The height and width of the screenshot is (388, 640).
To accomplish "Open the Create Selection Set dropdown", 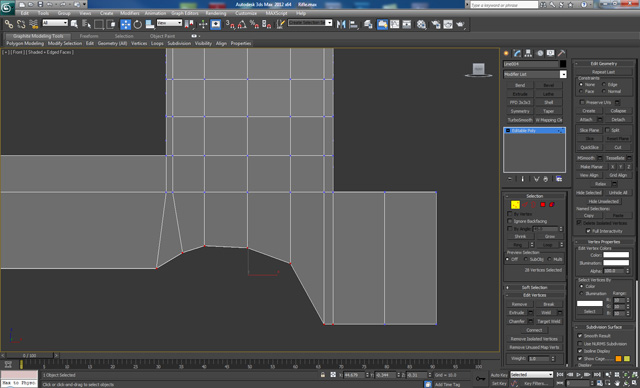I will point(310,23).
